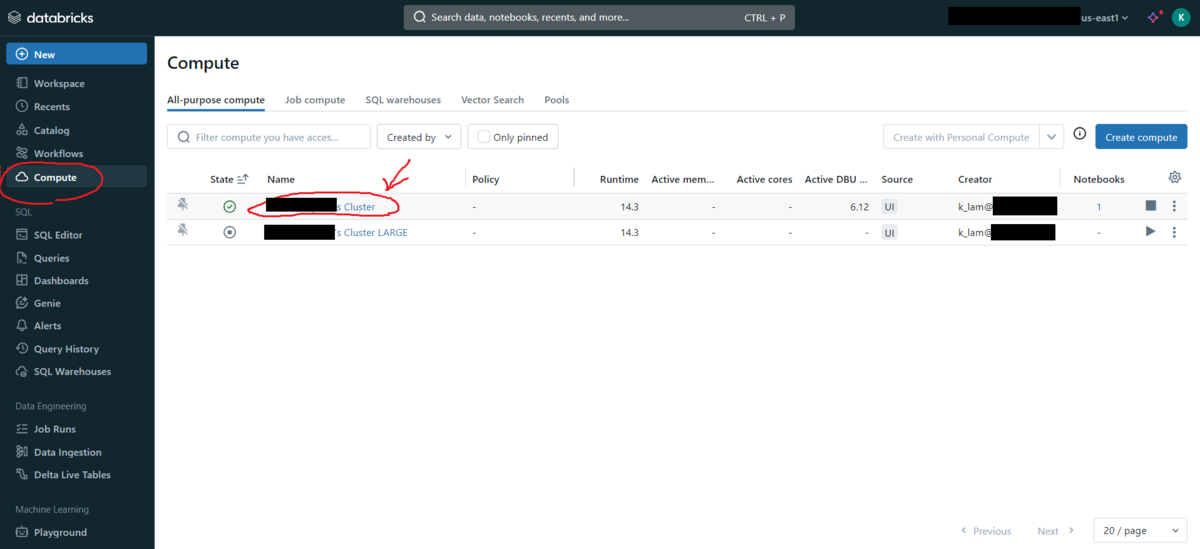Open the Created by dropdown
Viewport: 1200px width, 549px height.
point(418,137)
